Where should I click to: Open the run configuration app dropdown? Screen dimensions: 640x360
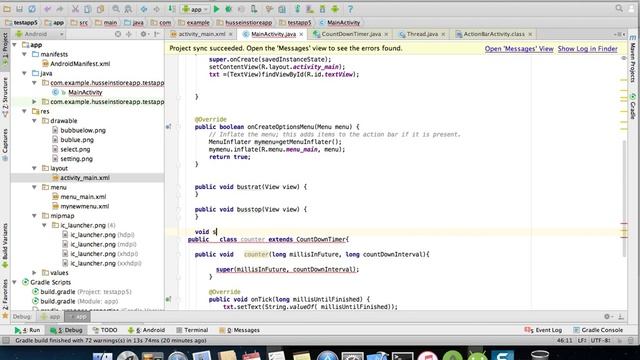pyautogui.click(x=195, y=9)
